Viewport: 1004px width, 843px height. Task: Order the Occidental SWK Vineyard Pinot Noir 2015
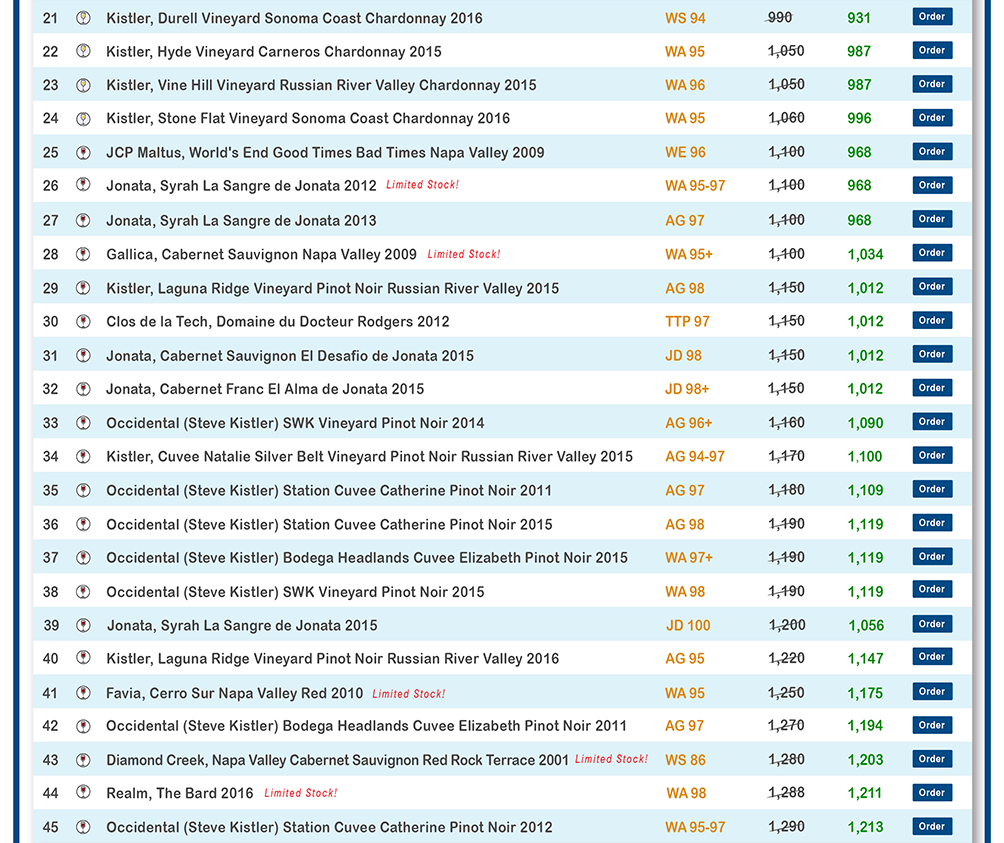[932, 590]
